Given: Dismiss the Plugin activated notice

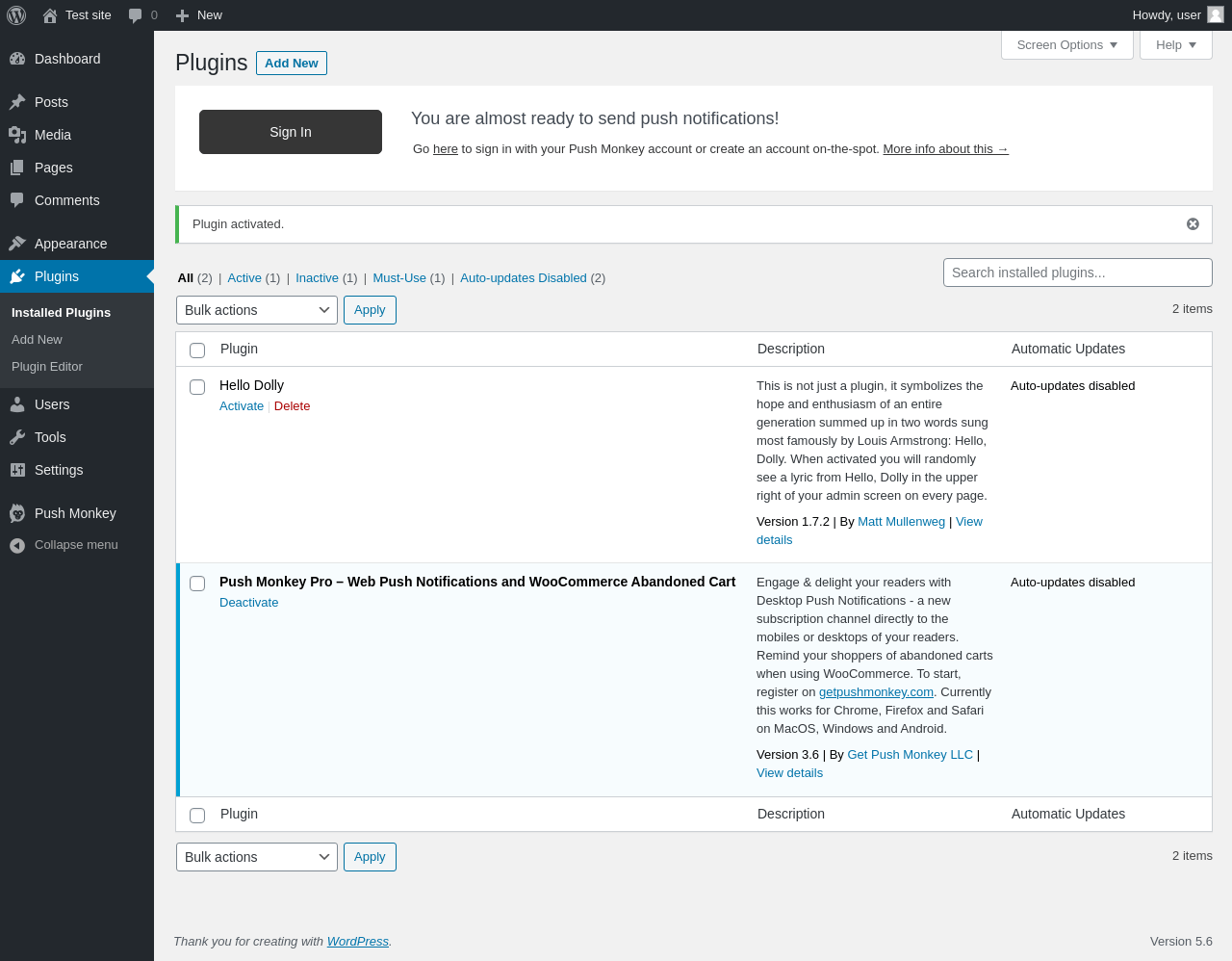Looking at the screenshot, I should (x=1193, y=223).
